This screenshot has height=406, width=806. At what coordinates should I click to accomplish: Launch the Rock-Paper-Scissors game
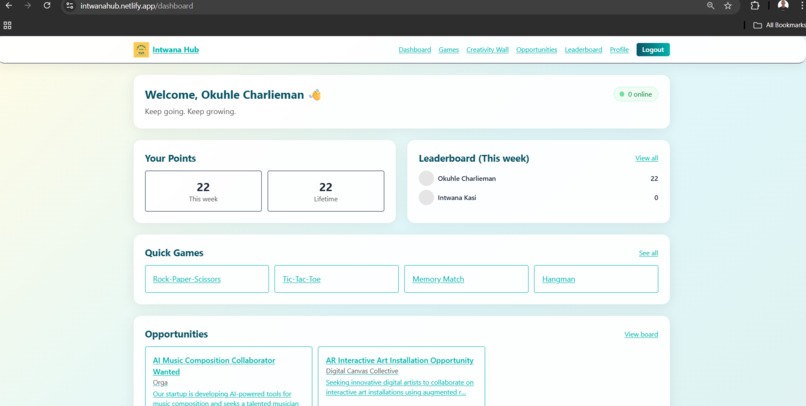click(207, 279)
